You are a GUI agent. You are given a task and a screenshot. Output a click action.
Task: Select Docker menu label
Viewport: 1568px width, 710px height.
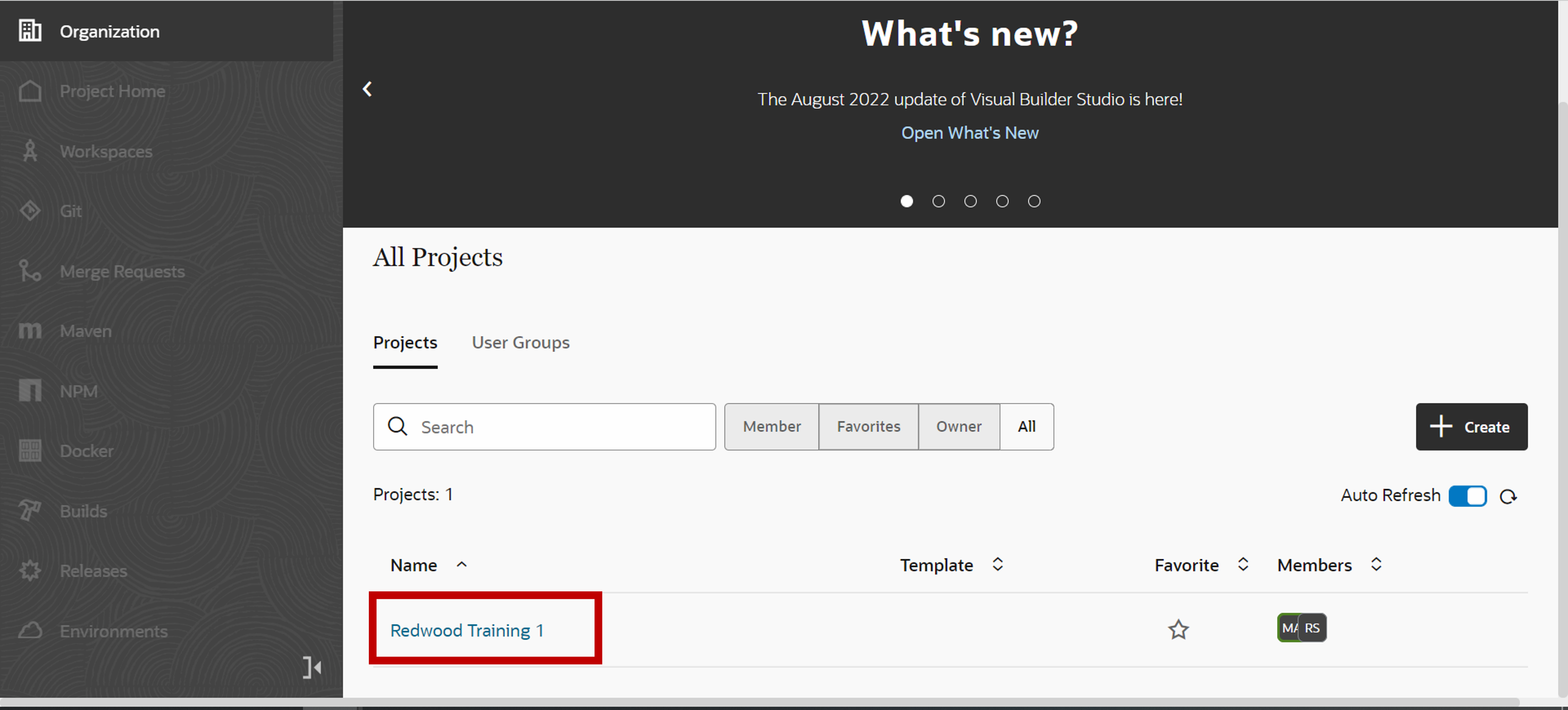click(x=87, y=451)
